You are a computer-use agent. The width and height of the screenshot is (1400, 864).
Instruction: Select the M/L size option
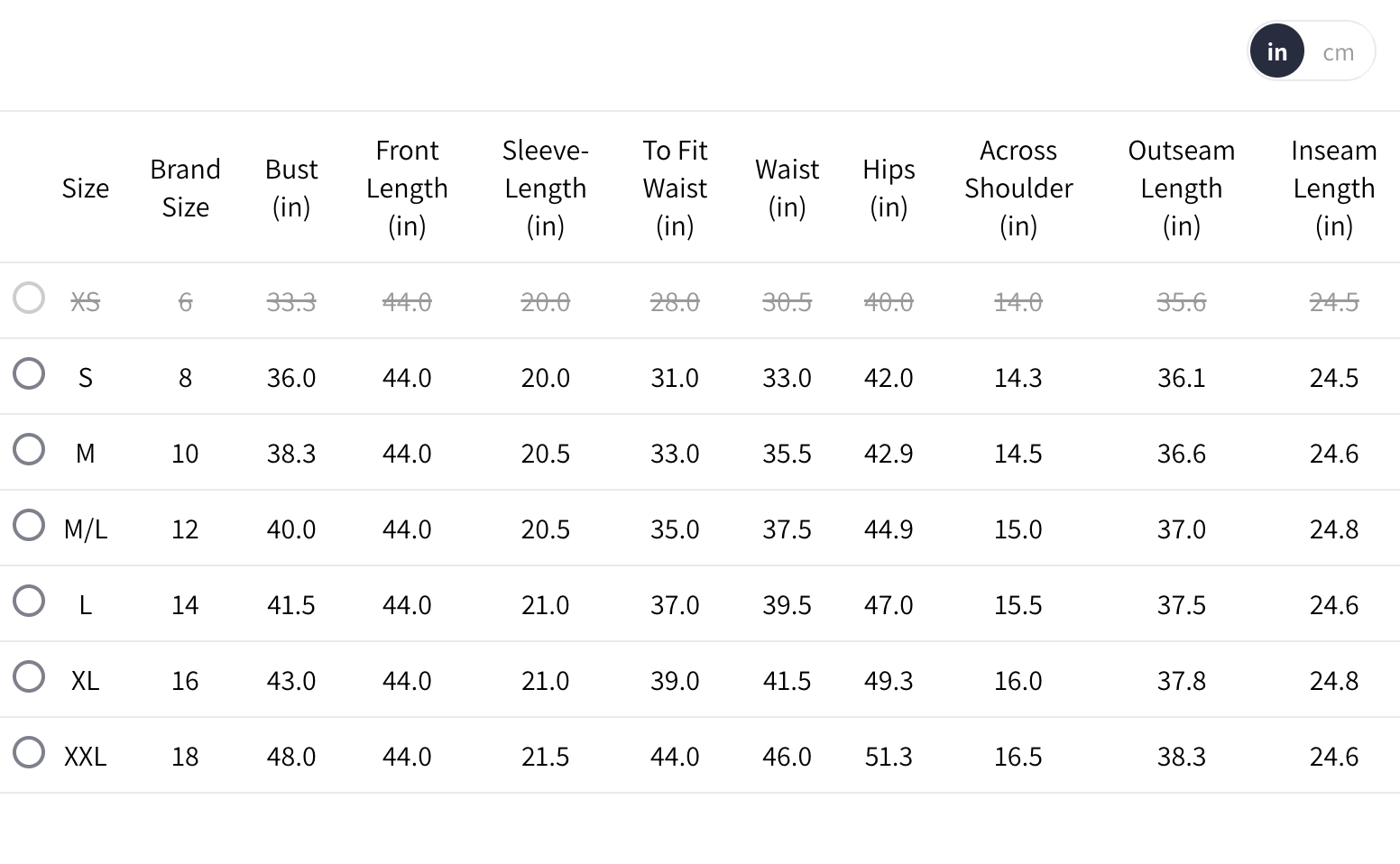tap(29, 525)
